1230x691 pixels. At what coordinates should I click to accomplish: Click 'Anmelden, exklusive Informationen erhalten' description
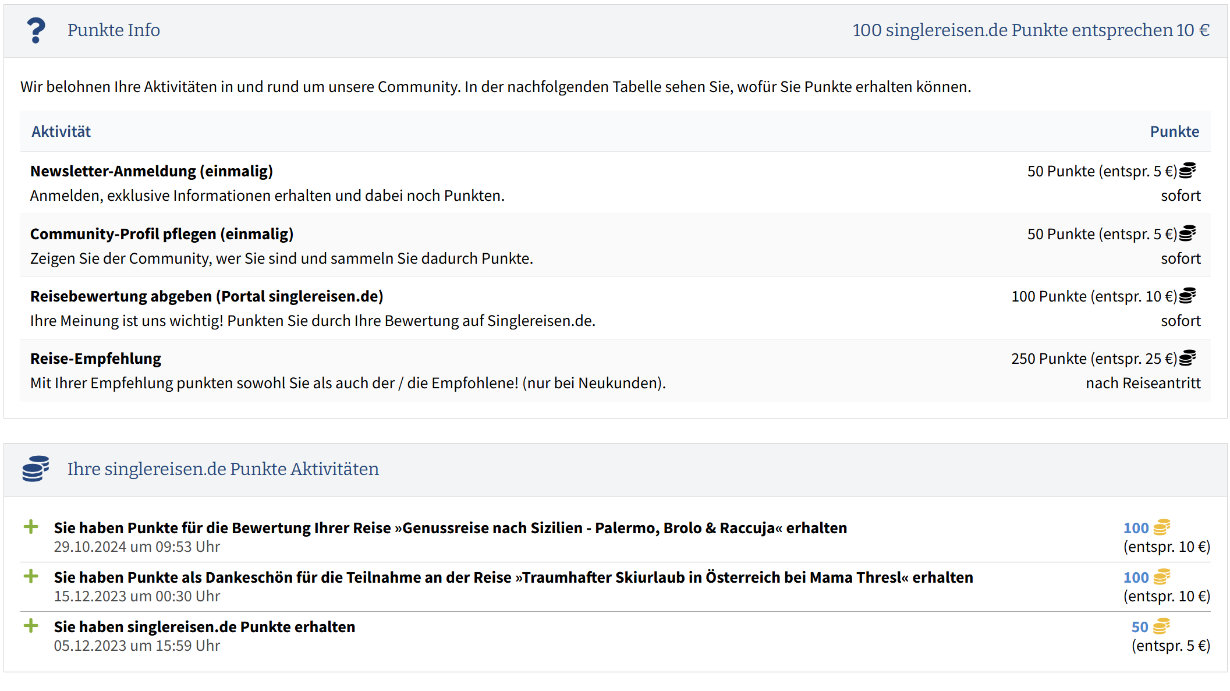(267, 196)
